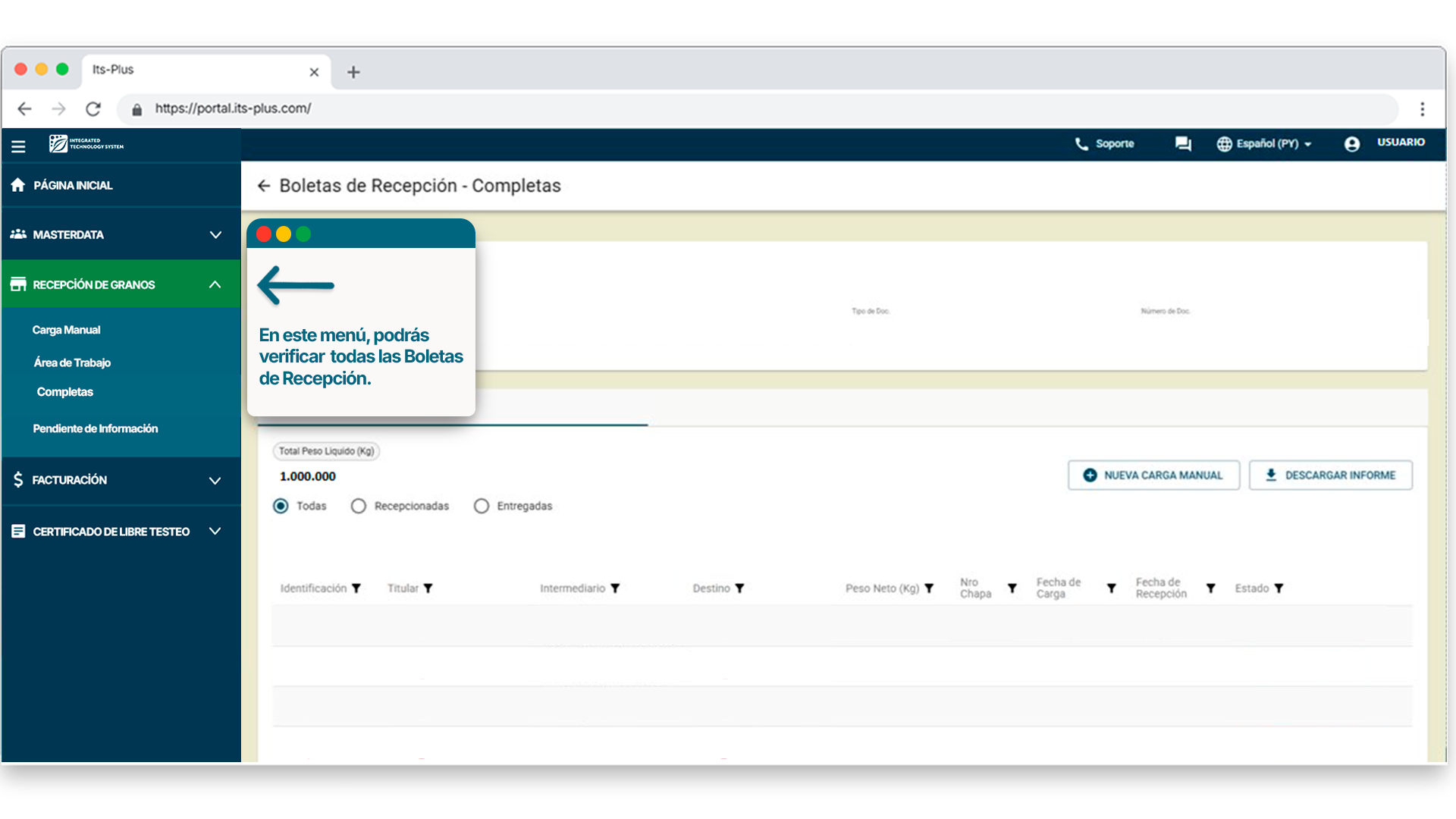
Task: Open the hamburger menu icon
Action: (x=18, y=146)
